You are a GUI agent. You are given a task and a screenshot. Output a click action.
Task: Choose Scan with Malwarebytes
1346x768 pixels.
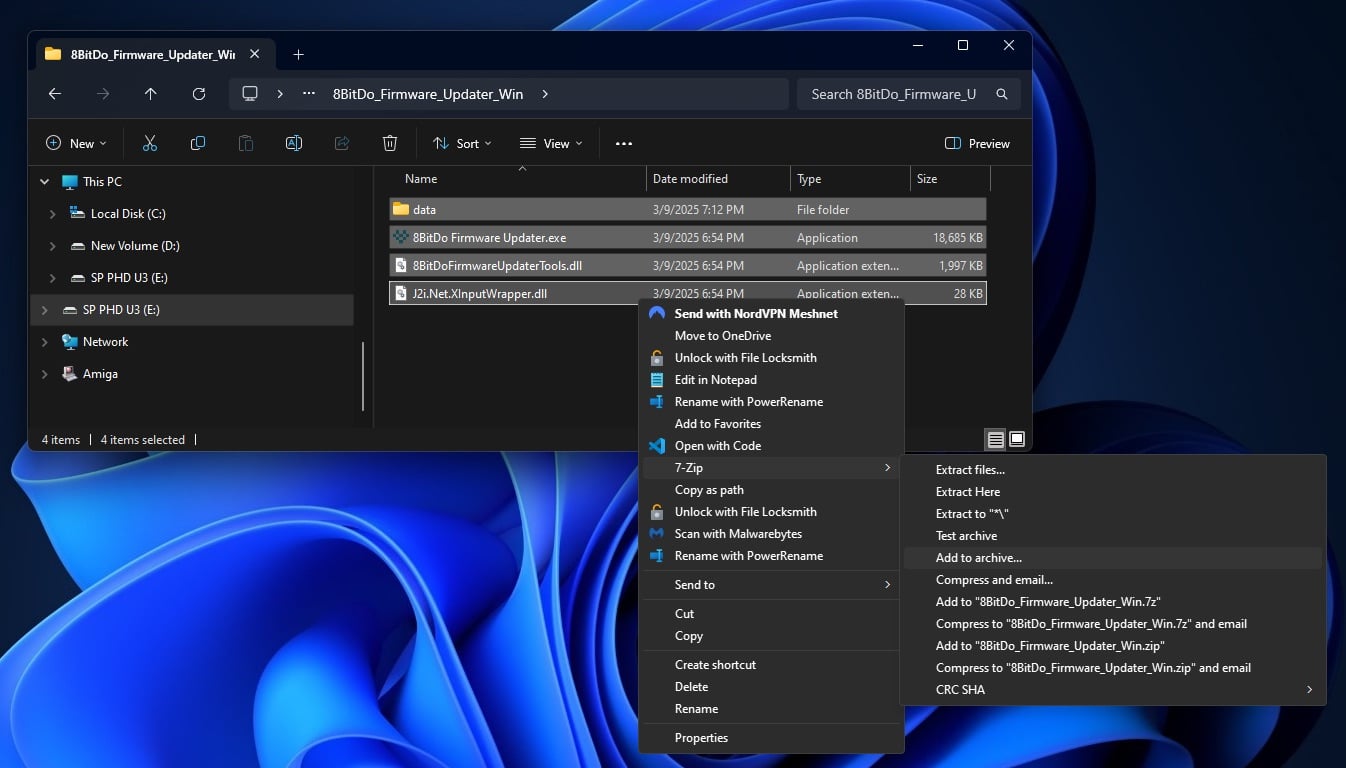(771, 534)
